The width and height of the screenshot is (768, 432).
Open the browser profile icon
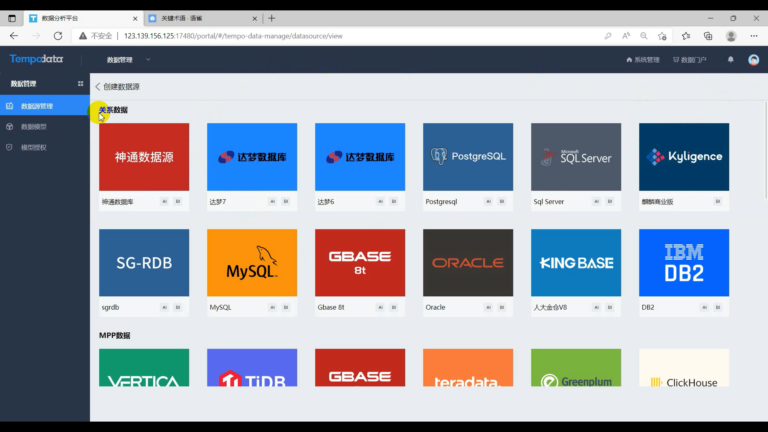731,36
